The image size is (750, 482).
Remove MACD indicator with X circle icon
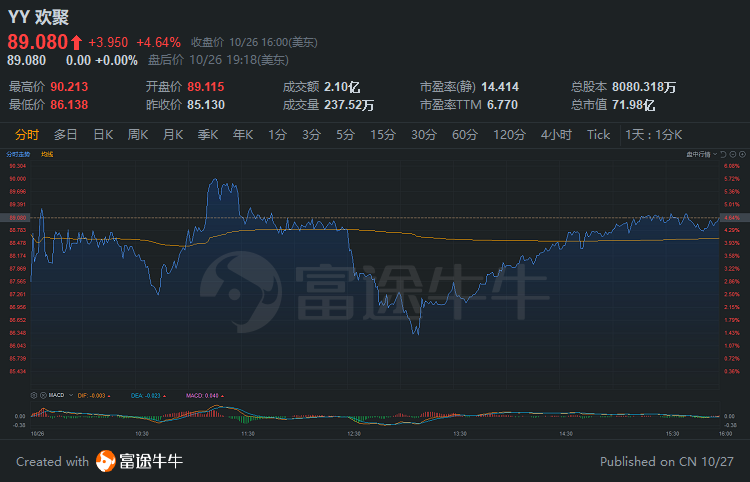[x=43, y=395]
